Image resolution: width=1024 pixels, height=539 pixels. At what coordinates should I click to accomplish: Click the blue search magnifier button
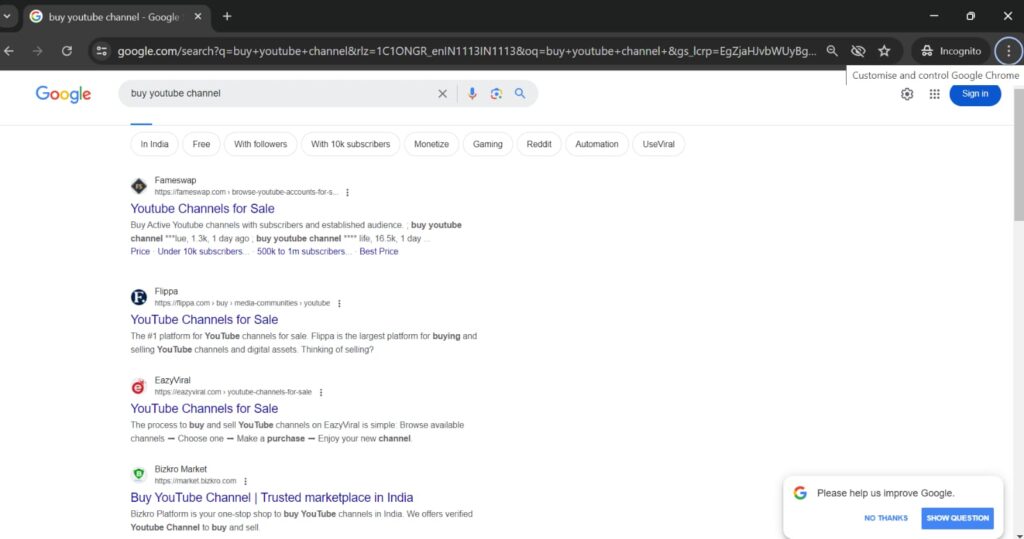tap(520, 93)
